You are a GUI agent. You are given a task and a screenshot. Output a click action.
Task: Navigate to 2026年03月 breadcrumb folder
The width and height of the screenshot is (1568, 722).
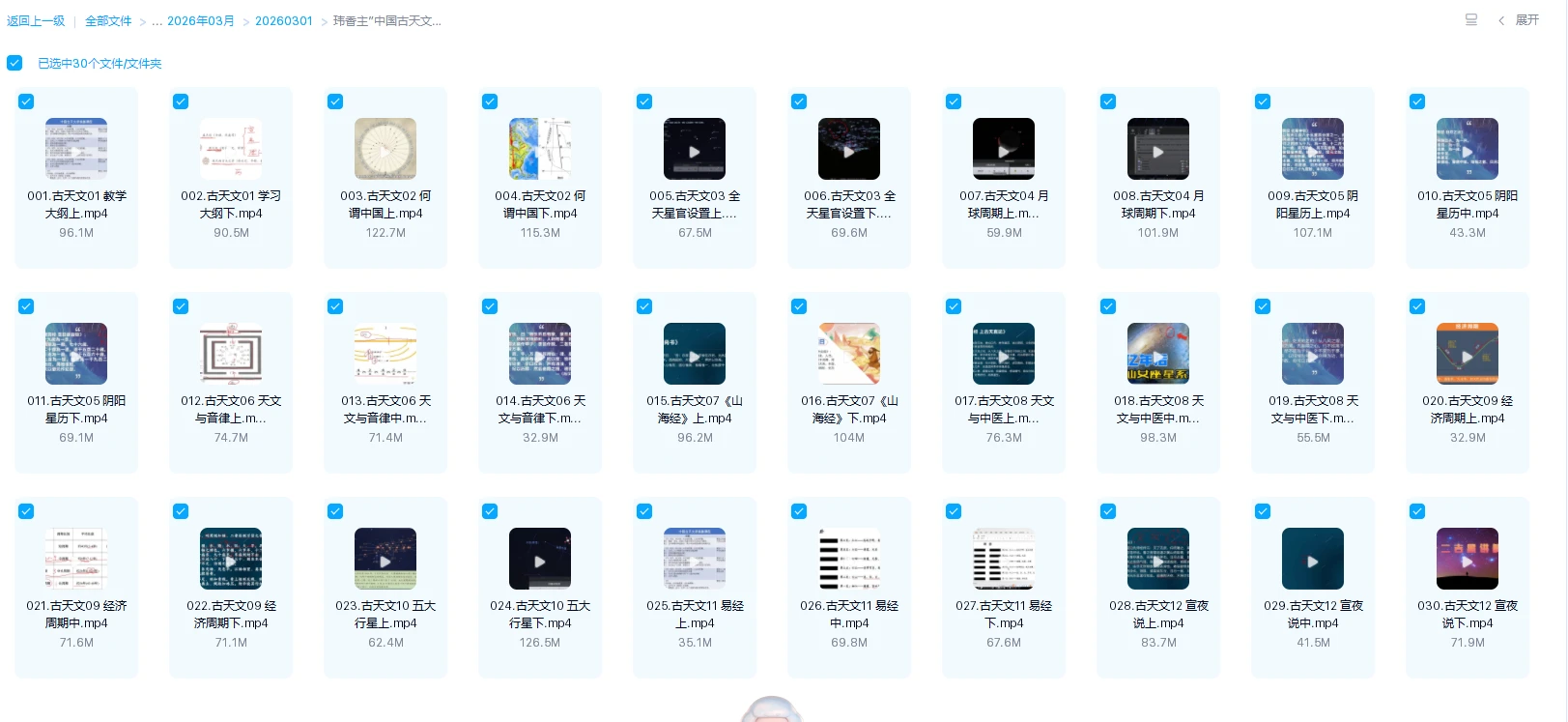click(x=201, y=20)
